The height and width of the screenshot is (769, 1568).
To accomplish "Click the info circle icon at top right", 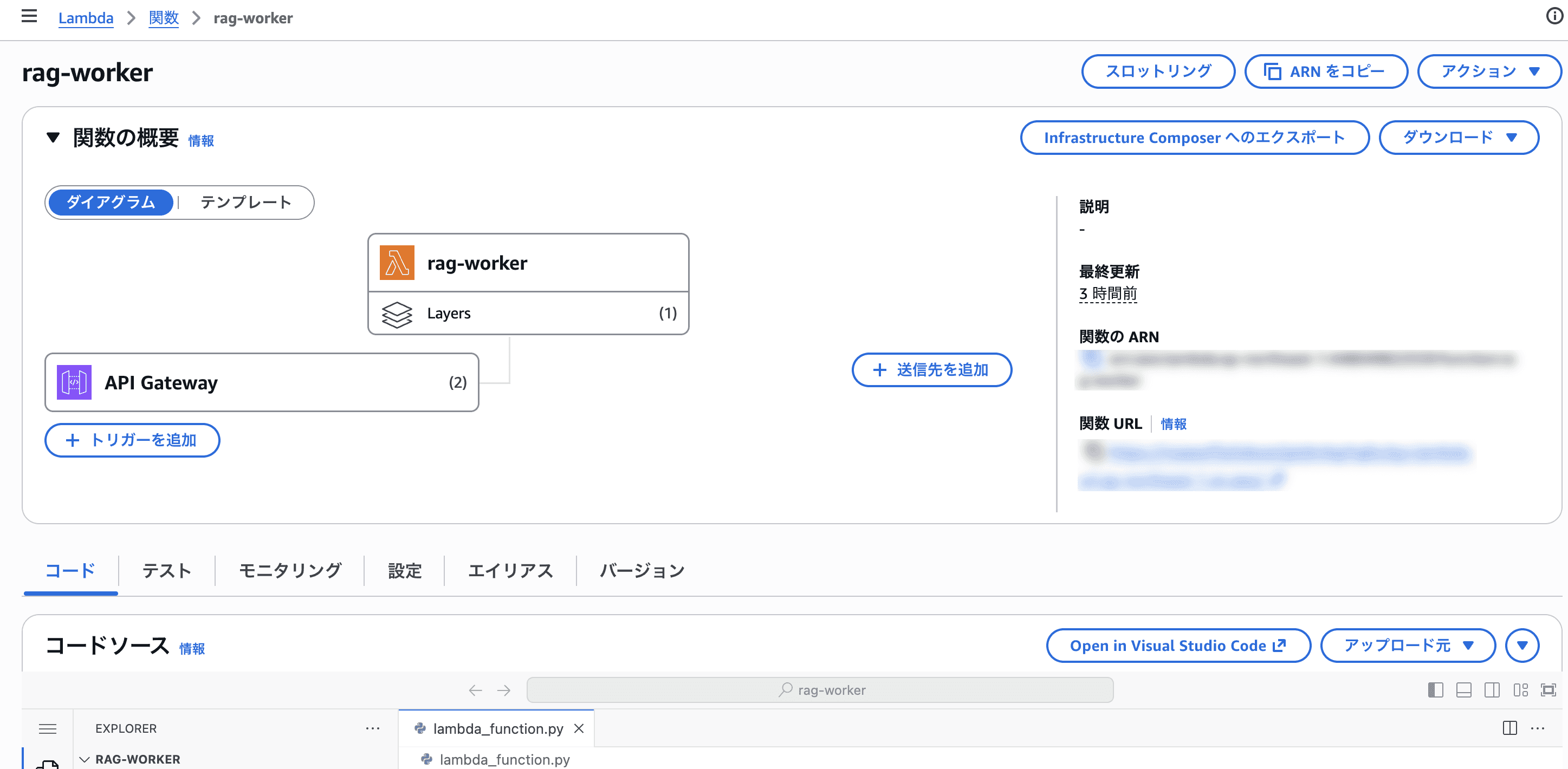I will 1554,16.
